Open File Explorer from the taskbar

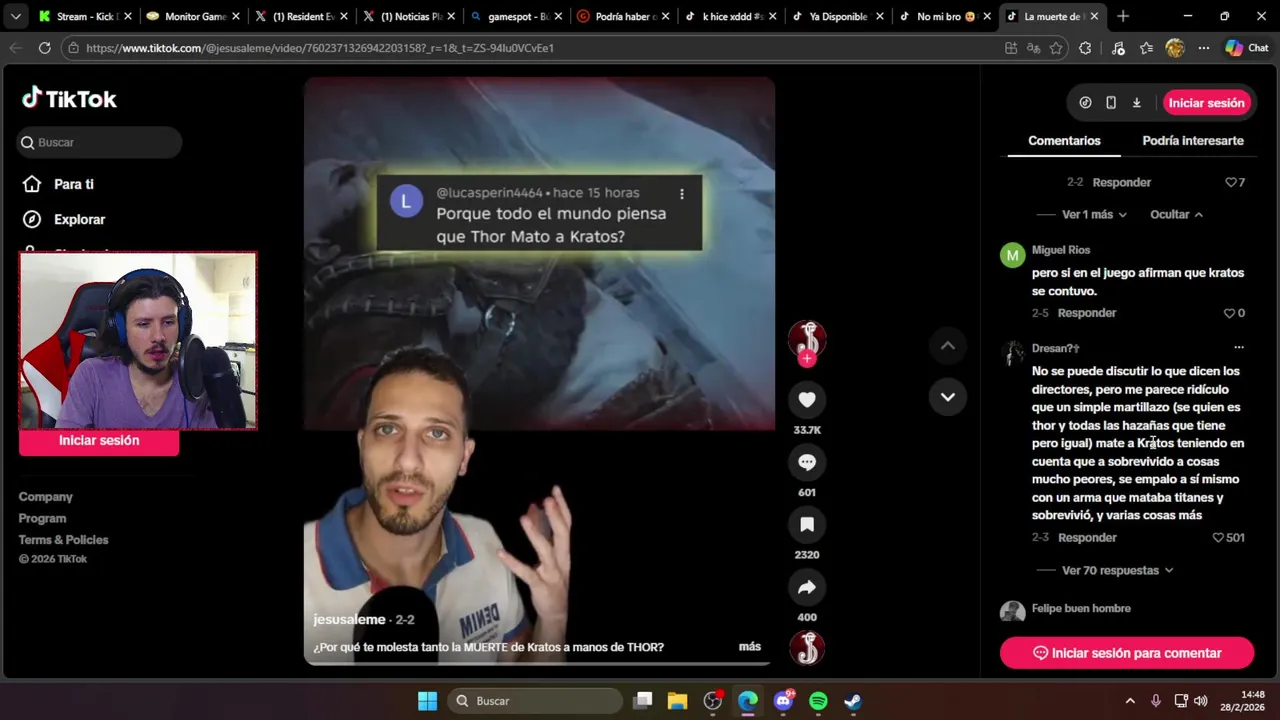point(677,701)
